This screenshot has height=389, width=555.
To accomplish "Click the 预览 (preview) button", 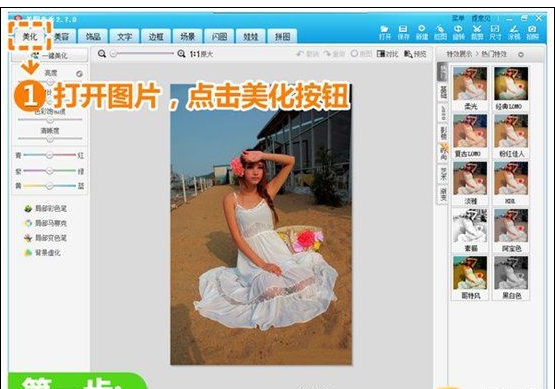I will 415,54.
